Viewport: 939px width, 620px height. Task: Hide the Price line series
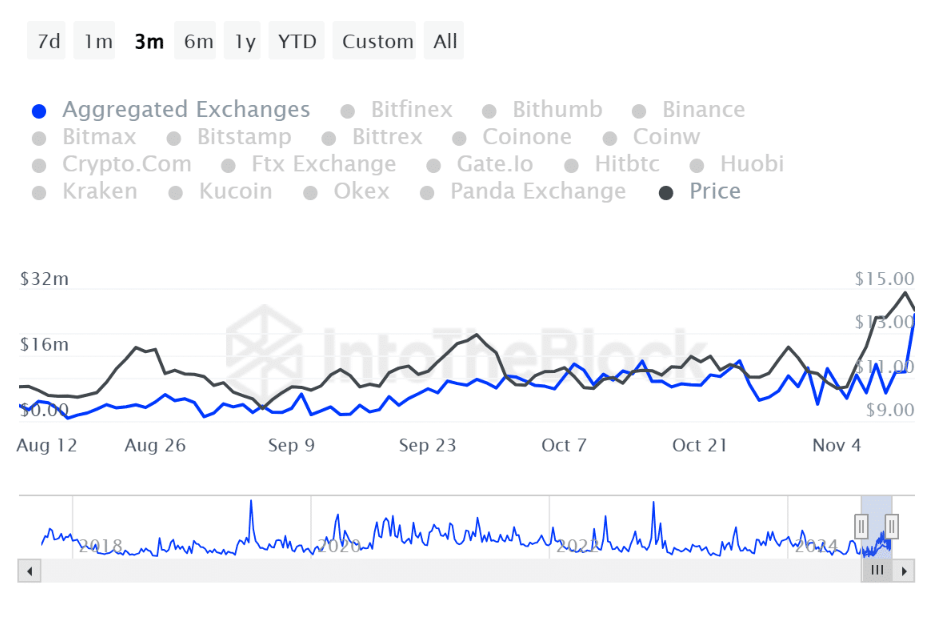pyautogui.click(x=714, y=191)
